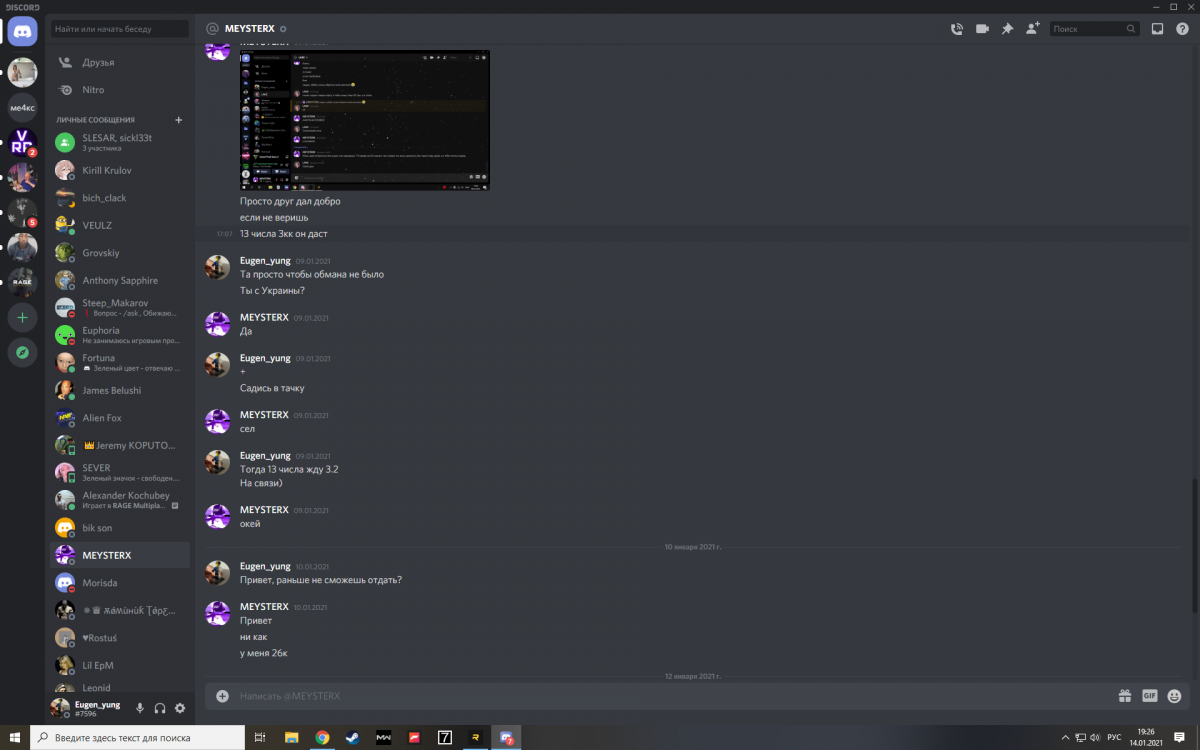The height and width of the screenshot is (750, 1200).
Task: Open Discord help
Action: 1181,29
